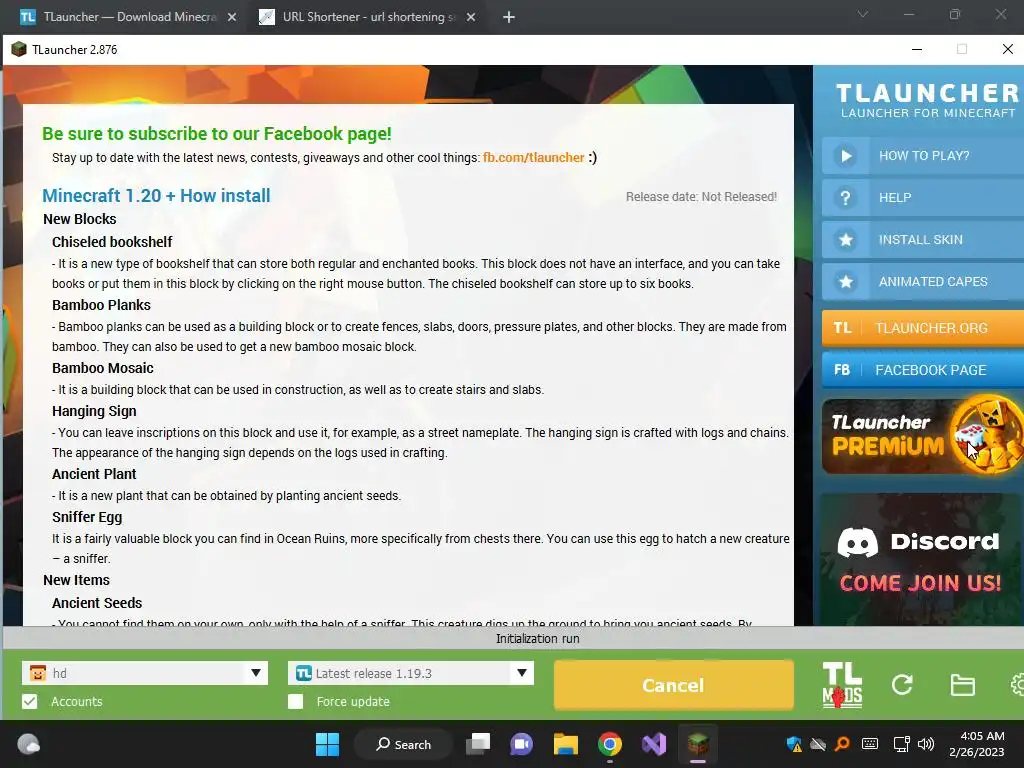This screenshot has width=1024, height=768.
Task: Open Windows Start menu
Action: point(327,744)
